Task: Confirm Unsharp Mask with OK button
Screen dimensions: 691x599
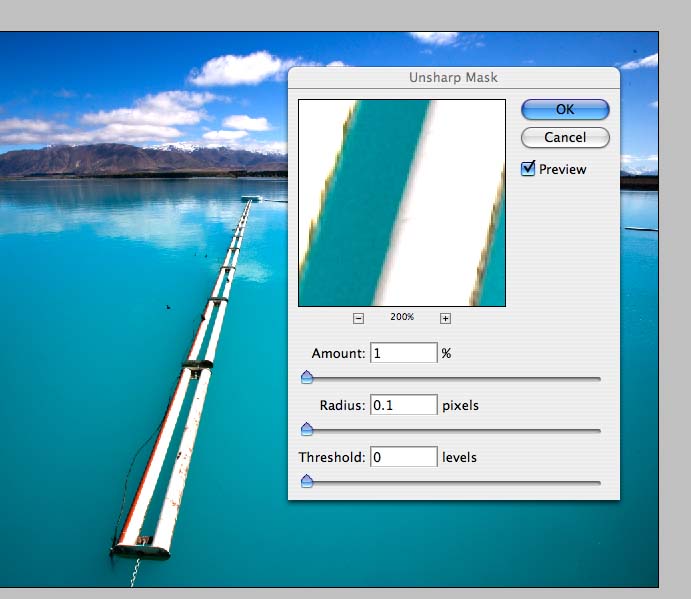Action: coord(565,109)
